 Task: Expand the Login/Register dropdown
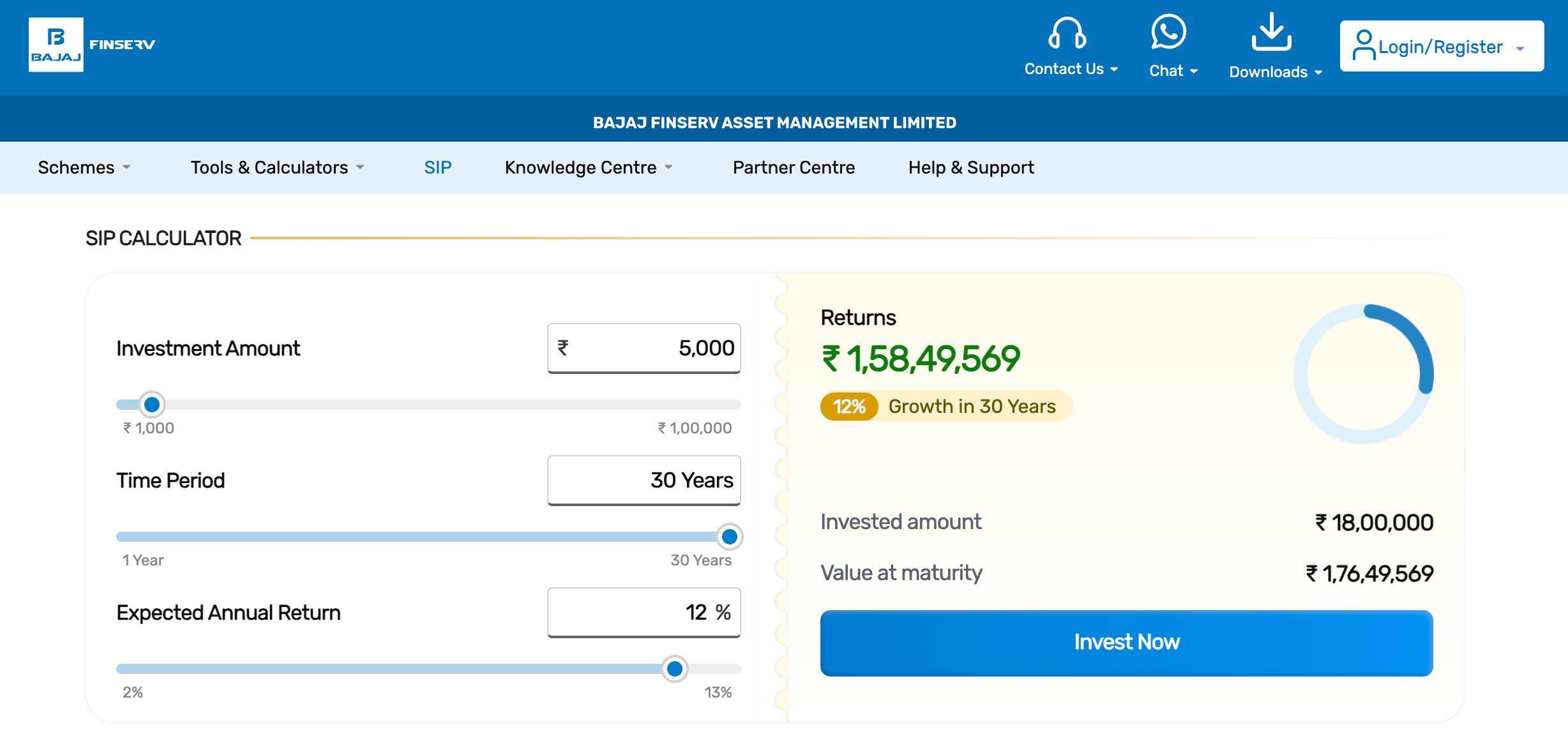[1519, 48]
